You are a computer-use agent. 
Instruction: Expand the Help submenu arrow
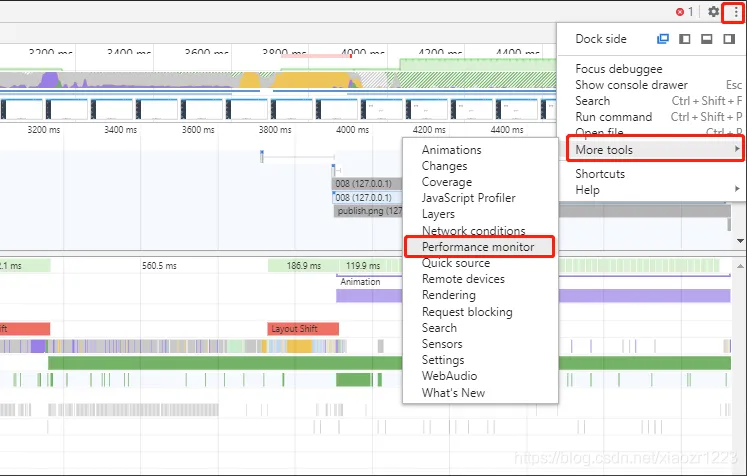click(737, 189)
